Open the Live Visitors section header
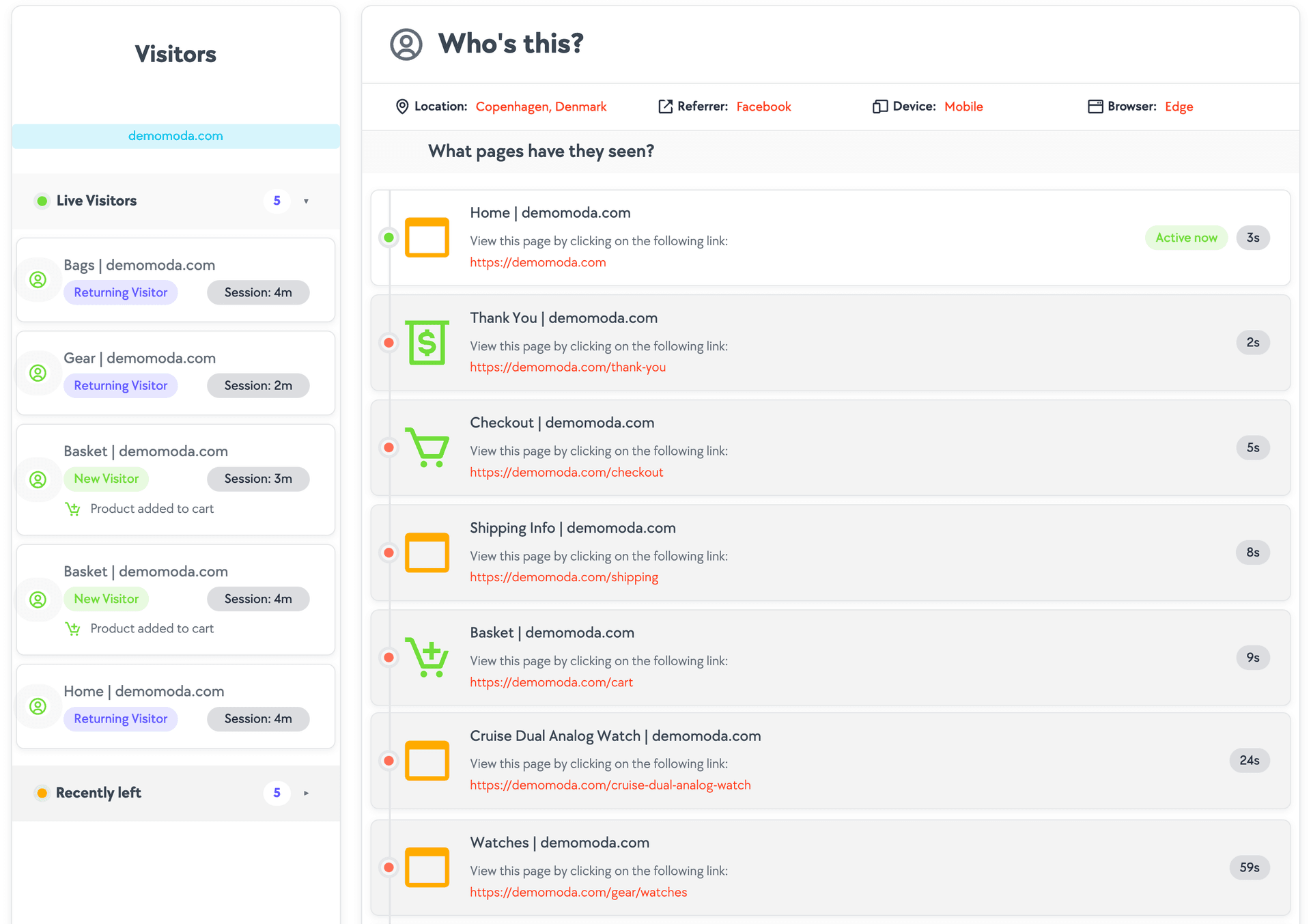Image resolution: width=1311 pixels, height=924 pixels. tap(175, 201)
